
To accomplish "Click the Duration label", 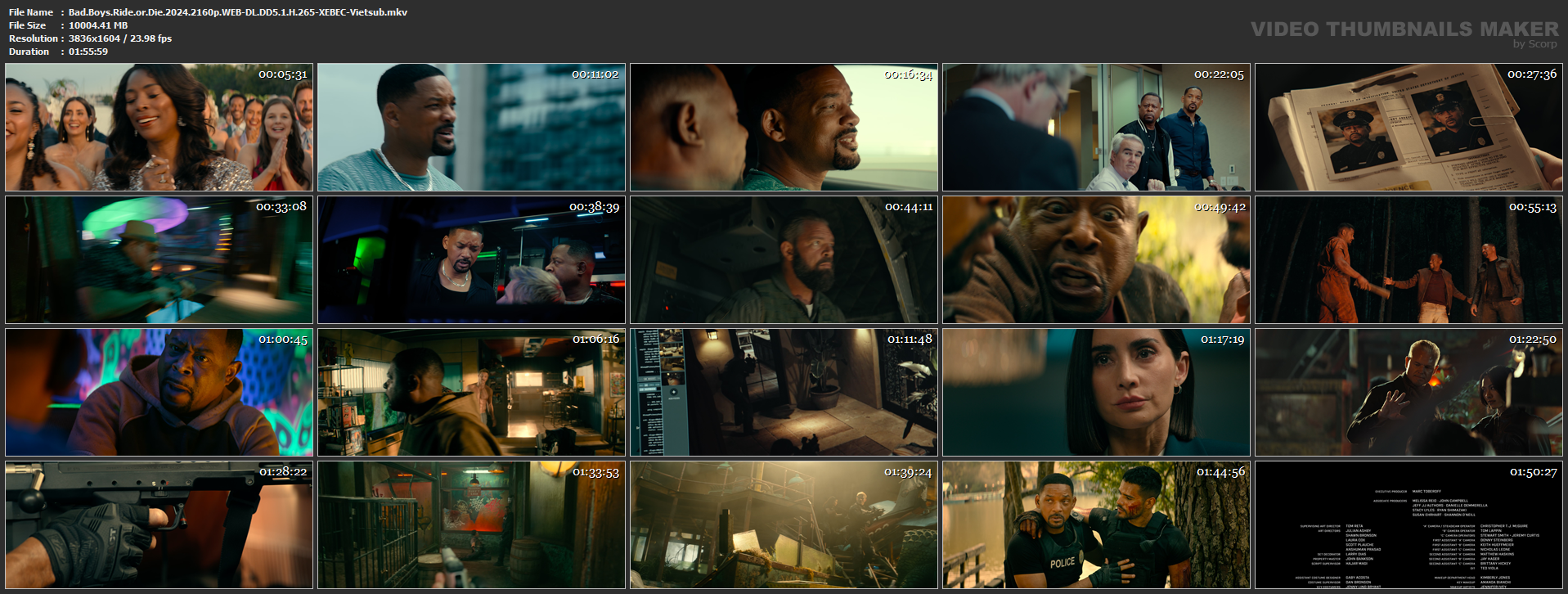I will 29,52.
